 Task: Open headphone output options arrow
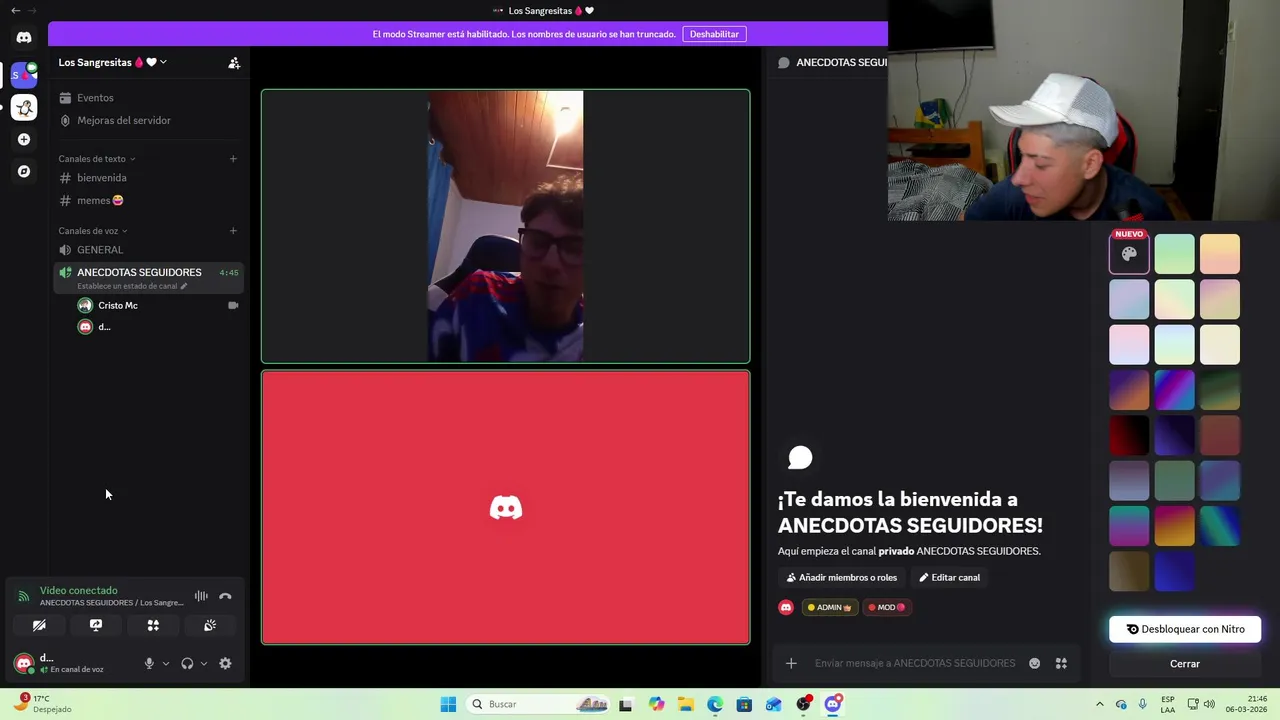[x=204, y=663]
